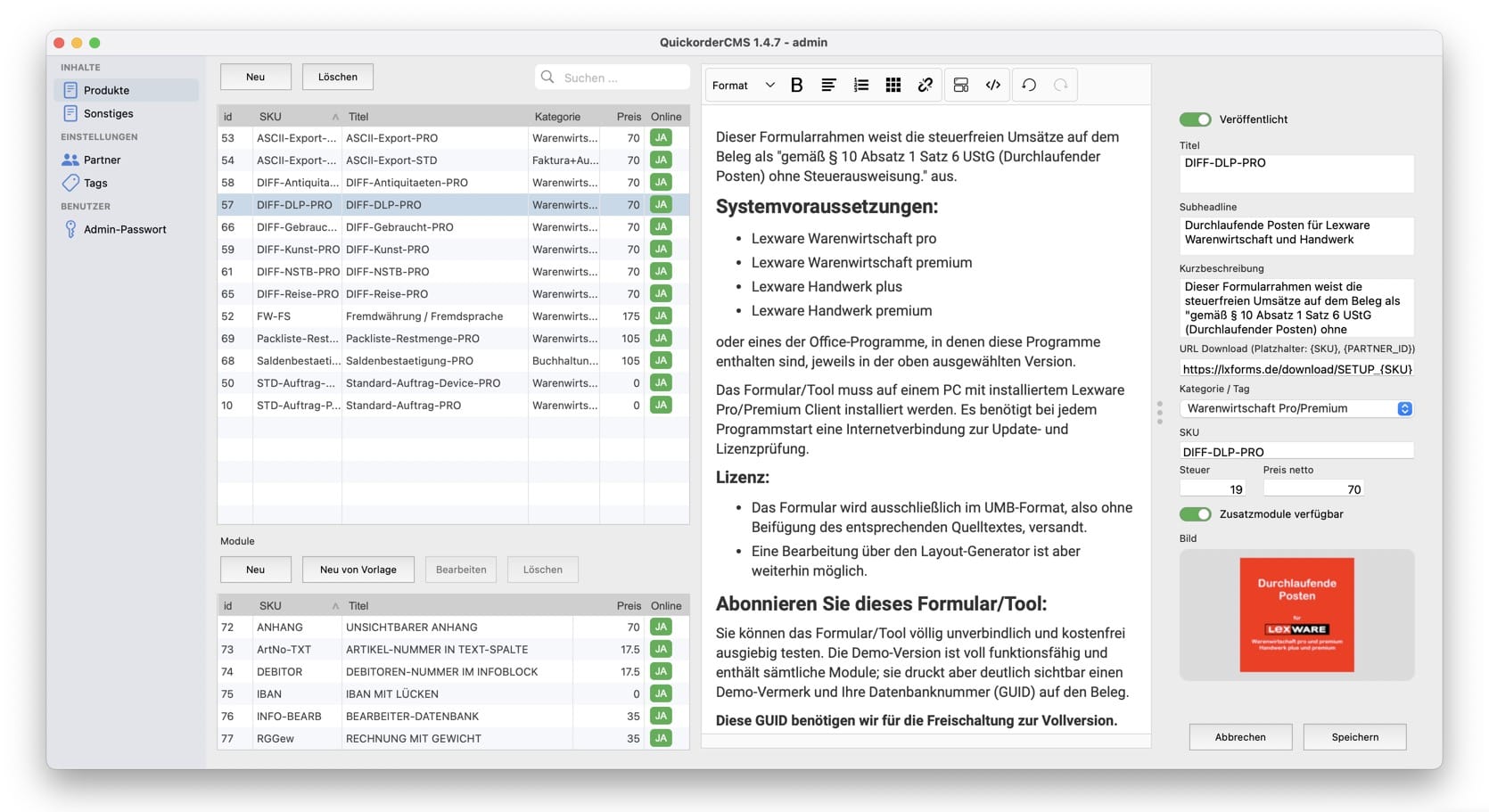Screen dimensions: 1489x812
Task: Click the Admin-Passwort key icon
Action: [x=70, y=229]
